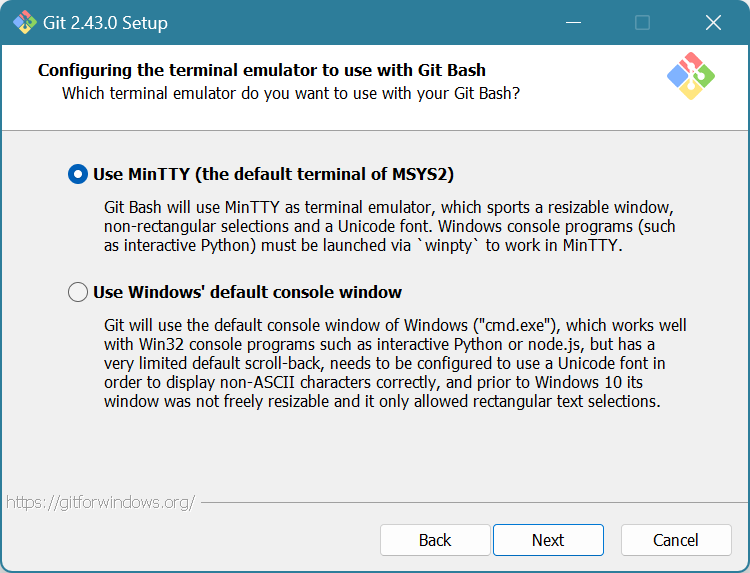Click the disabled maximize window button
750x573 pixels.
pyautogui.click(x=642, y=22)
